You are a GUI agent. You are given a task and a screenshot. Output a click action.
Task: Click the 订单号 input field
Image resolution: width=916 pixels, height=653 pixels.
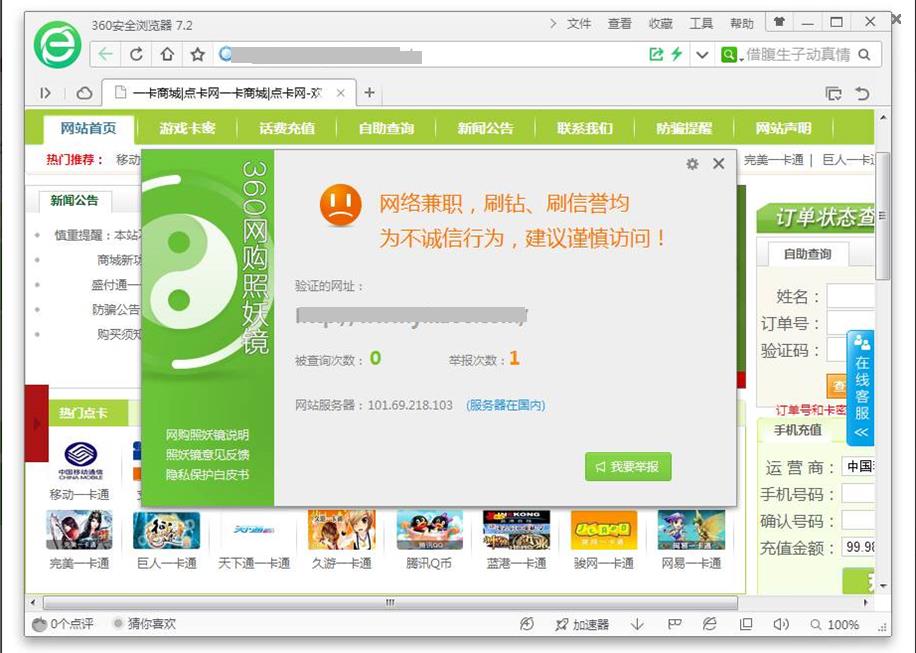click(851, 323)
